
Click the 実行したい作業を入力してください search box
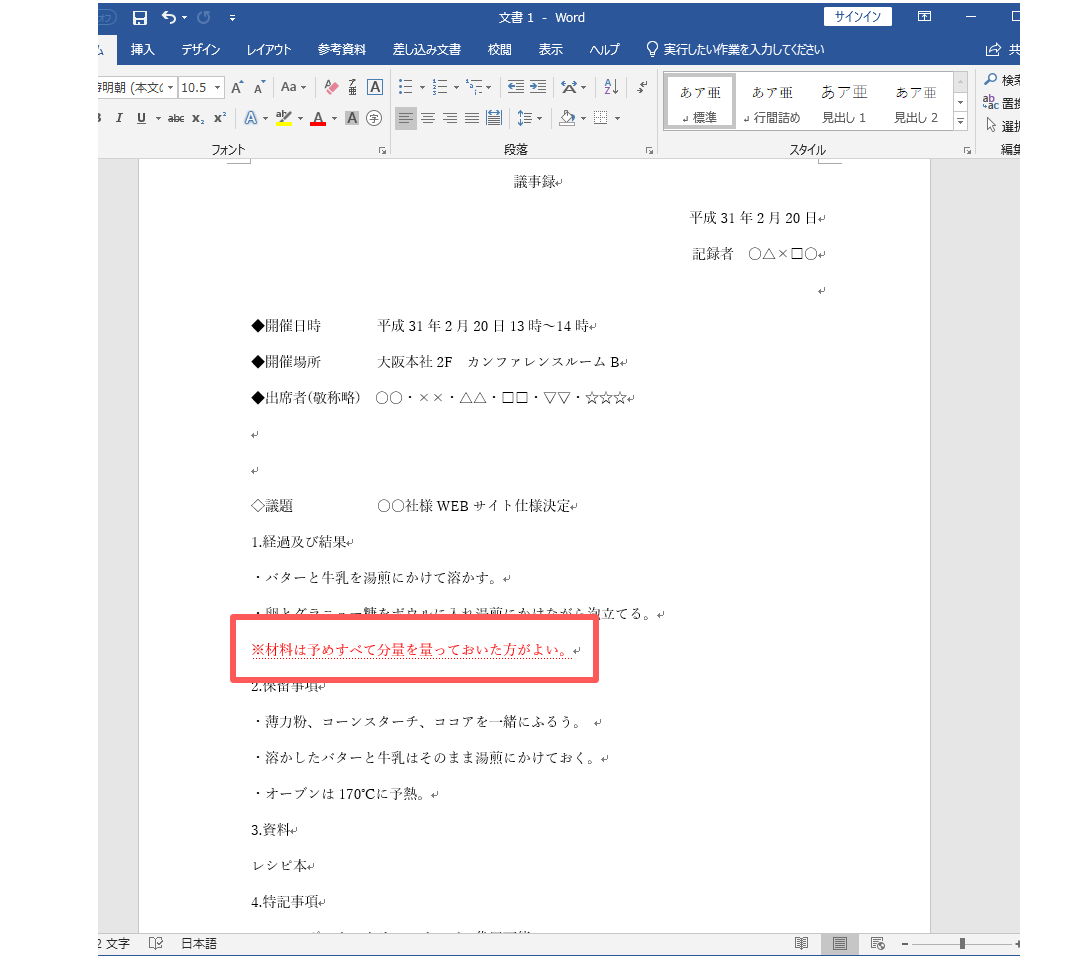coord(736,49)
